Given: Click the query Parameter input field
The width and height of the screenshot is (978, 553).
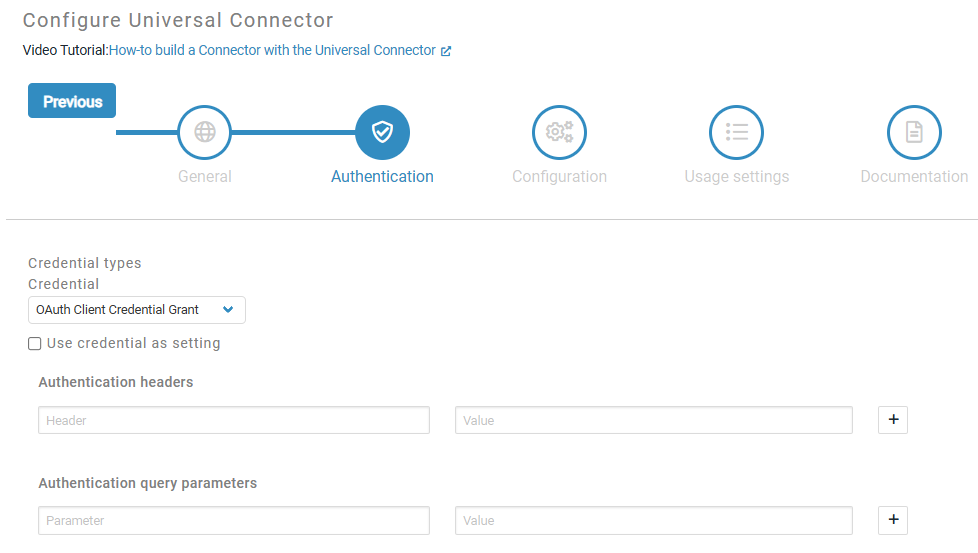Looking at the screenshot, I should [x=234, y=520].
